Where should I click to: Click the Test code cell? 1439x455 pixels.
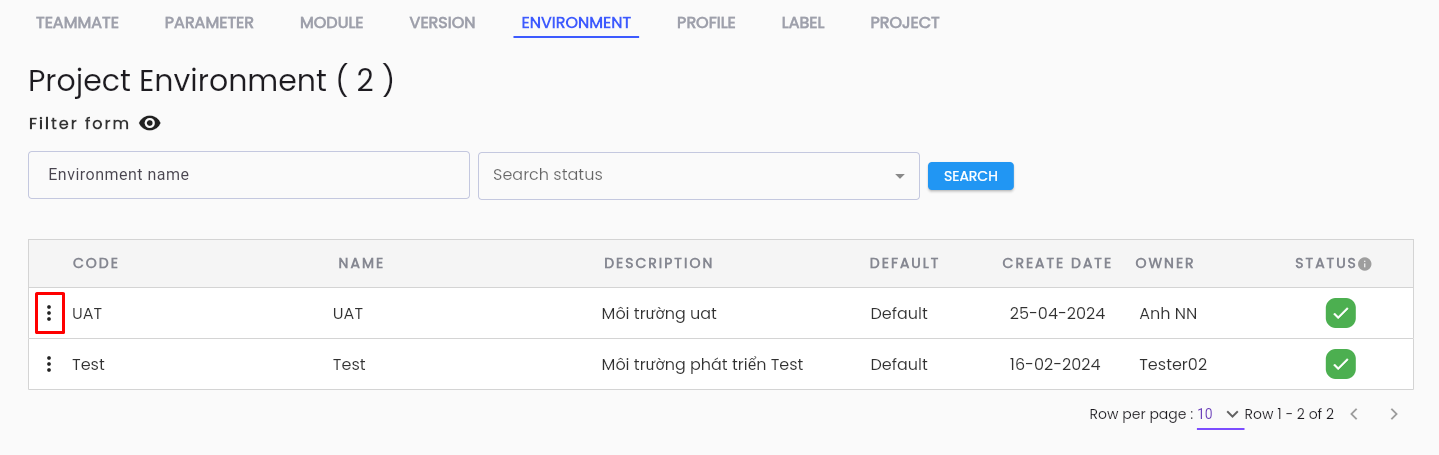tap(89, 365)
